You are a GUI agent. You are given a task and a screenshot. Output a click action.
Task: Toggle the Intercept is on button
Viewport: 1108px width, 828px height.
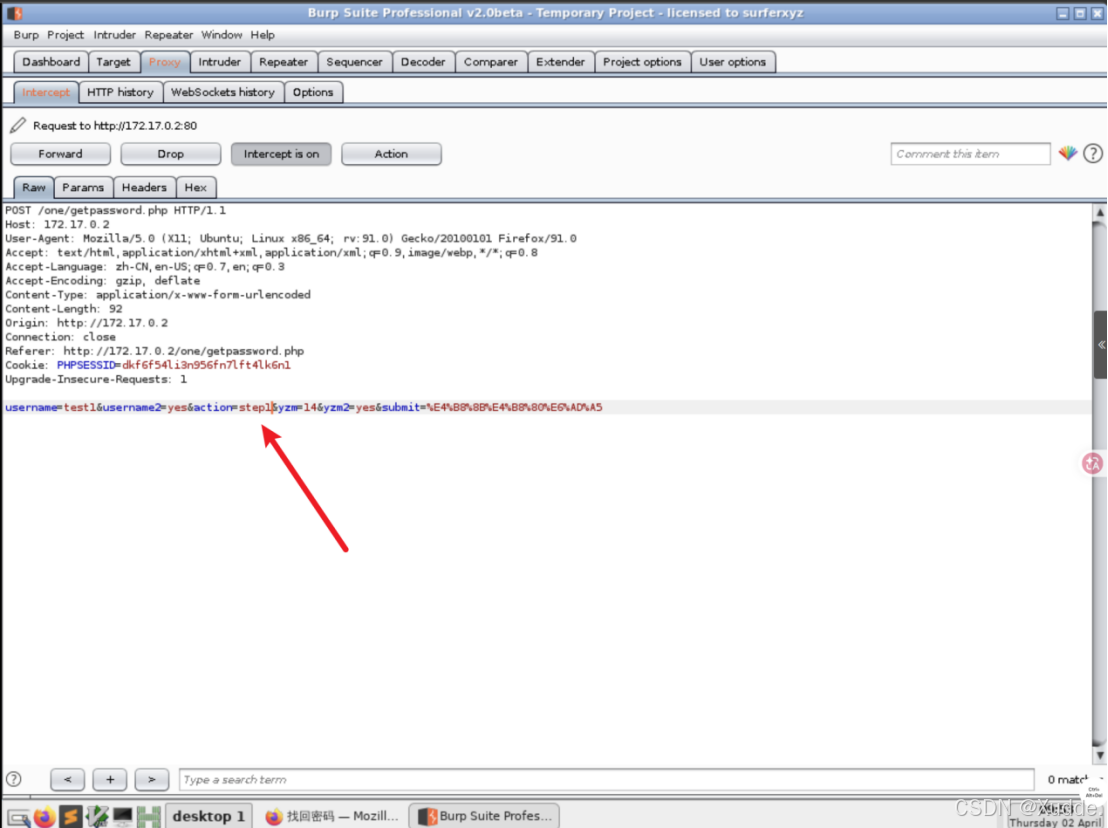pos(281,154)
